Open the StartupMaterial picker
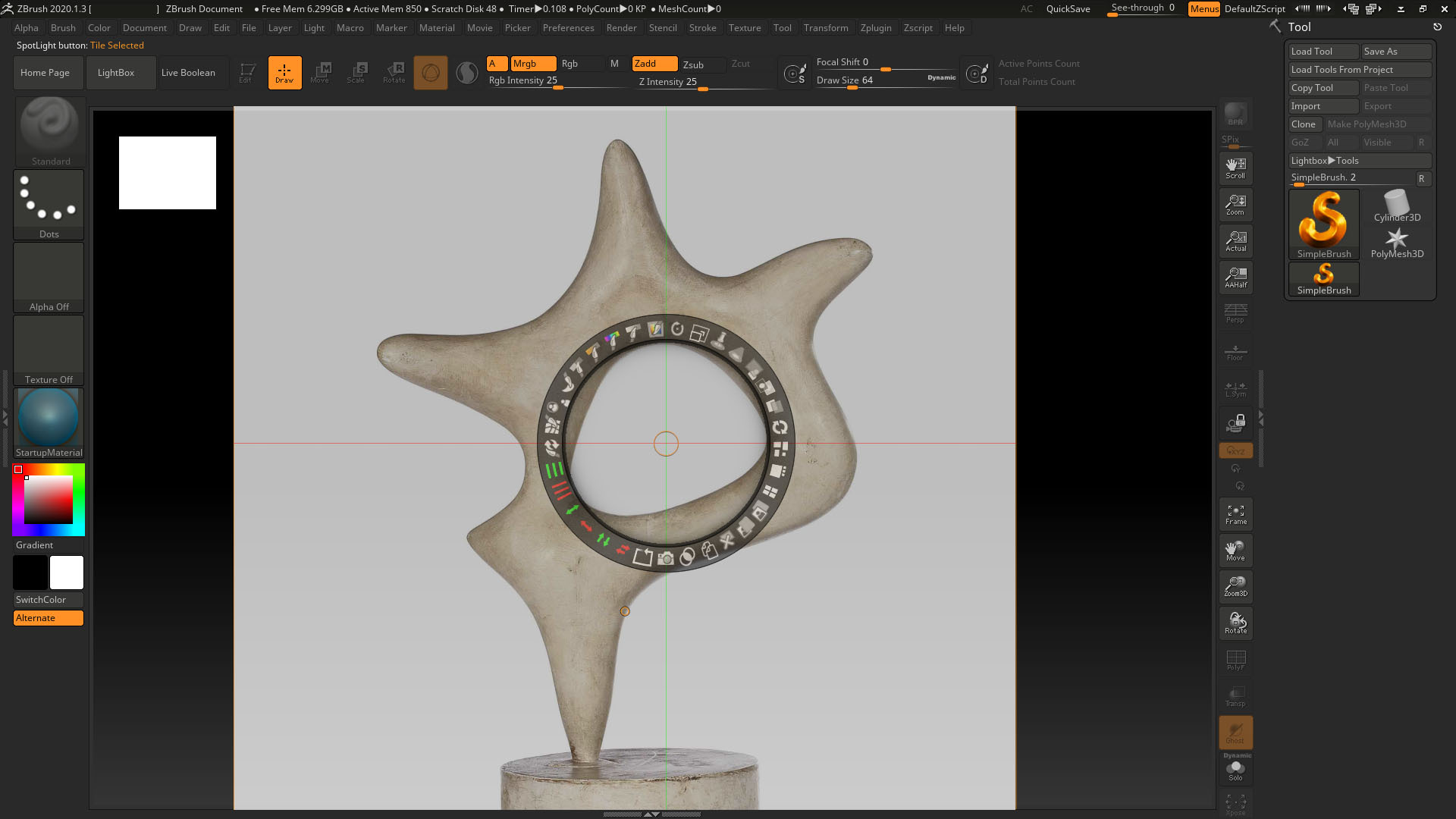1456x819 pixels. [x=49, y=423]
